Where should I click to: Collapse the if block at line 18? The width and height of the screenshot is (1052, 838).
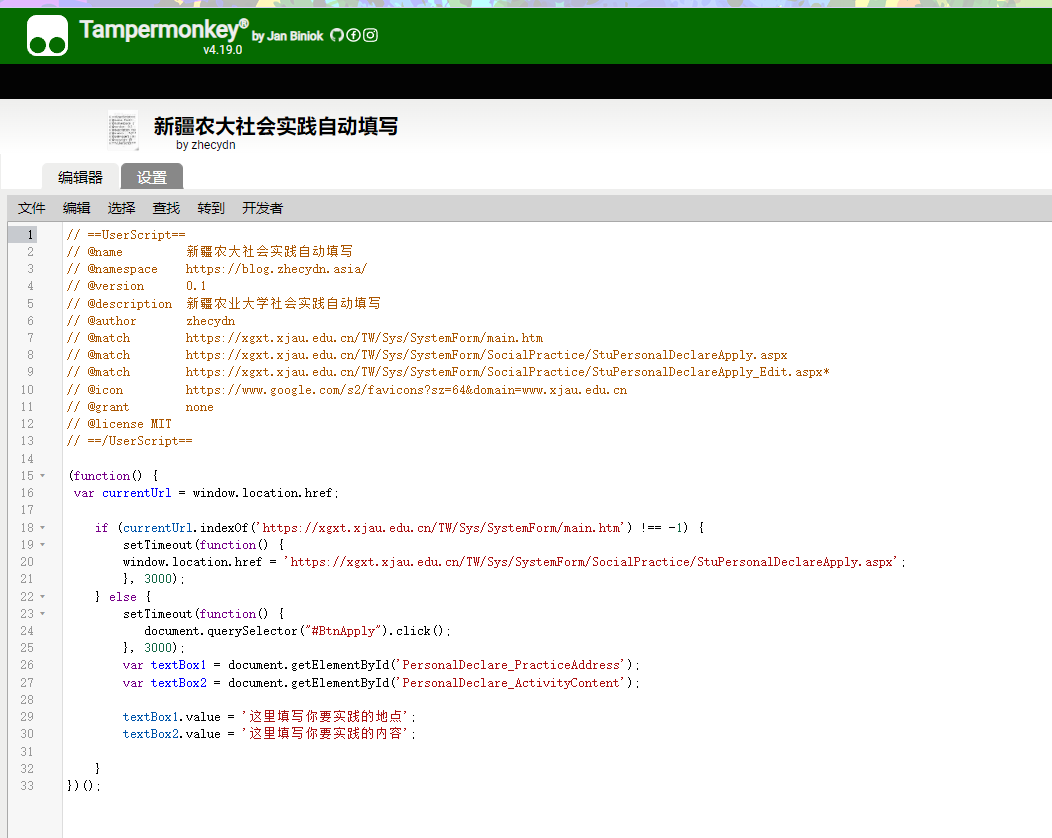coord(42,528)
